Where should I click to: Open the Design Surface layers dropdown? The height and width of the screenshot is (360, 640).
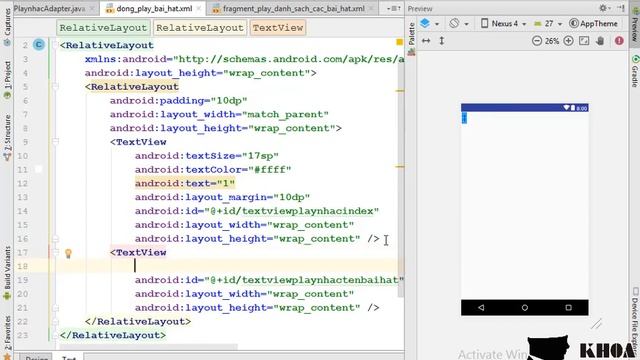pyautogui.click(x=429, y=24)
